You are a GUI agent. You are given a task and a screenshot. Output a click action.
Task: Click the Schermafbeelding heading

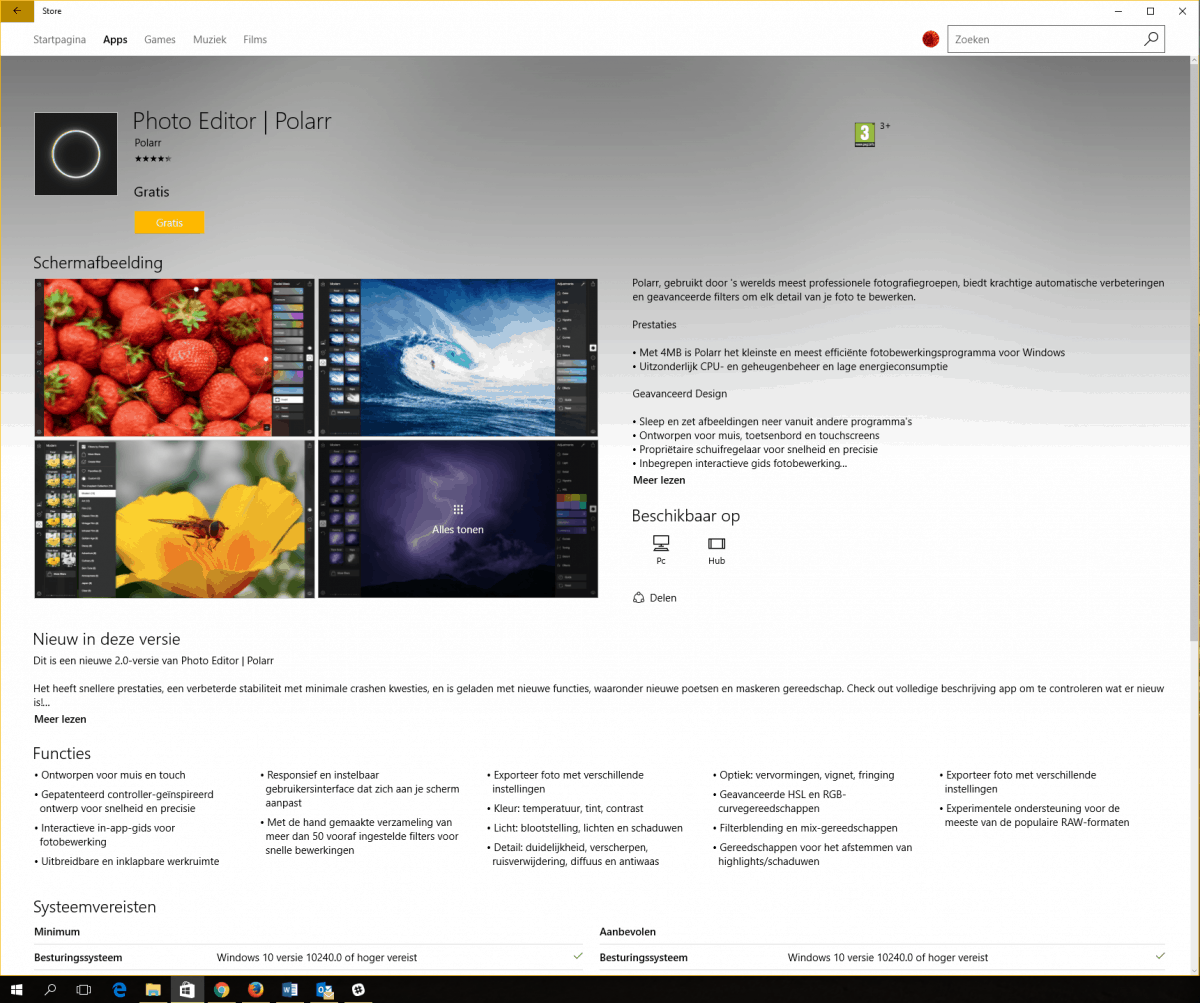tap(98, 263)
